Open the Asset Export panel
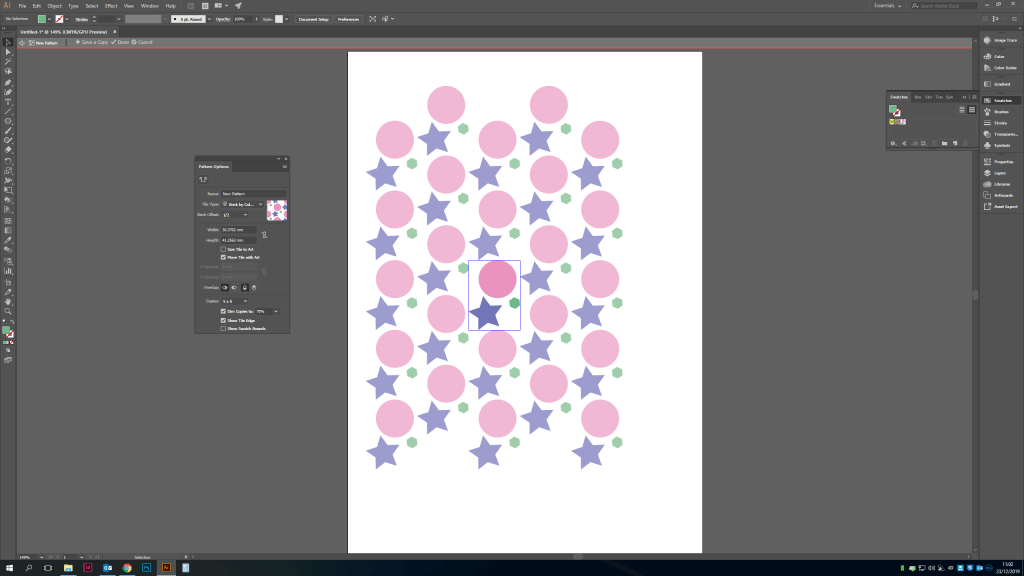The image size is (1024, 576). [x=999, y=207]
